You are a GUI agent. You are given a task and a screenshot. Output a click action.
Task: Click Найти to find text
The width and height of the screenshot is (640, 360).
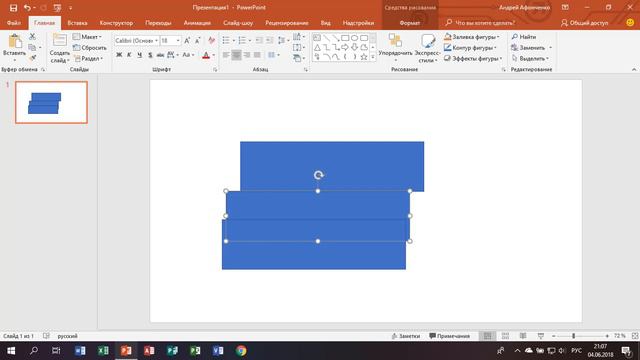524,37
